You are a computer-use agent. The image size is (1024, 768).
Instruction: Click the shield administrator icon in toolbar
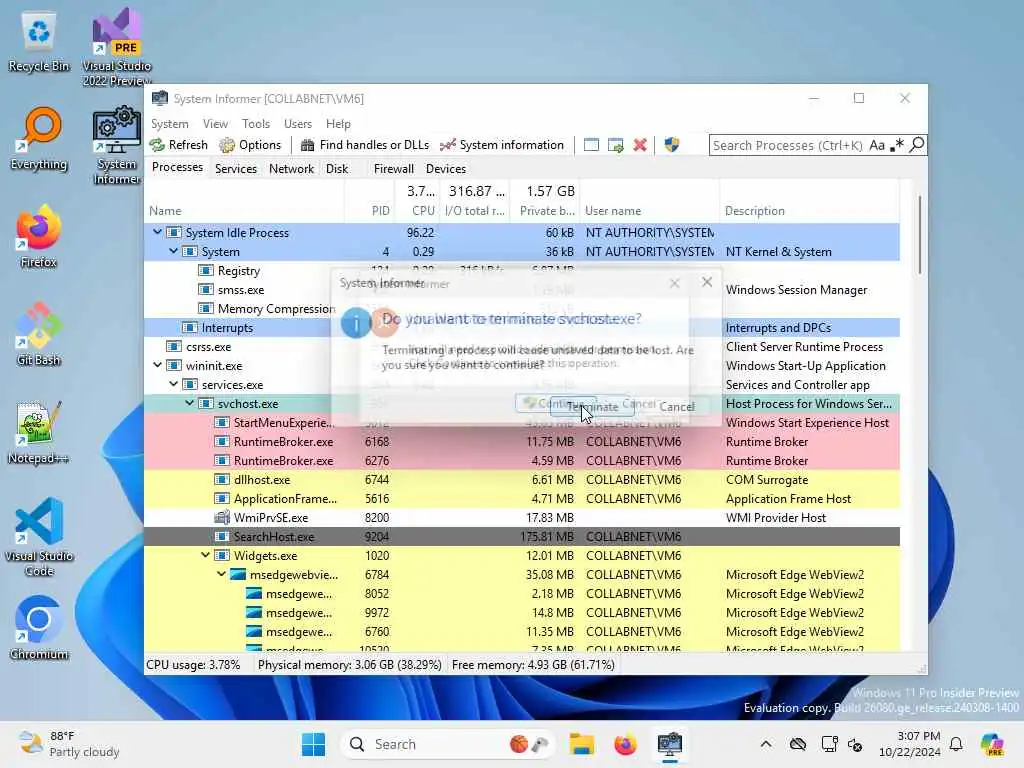click(671, 145)
